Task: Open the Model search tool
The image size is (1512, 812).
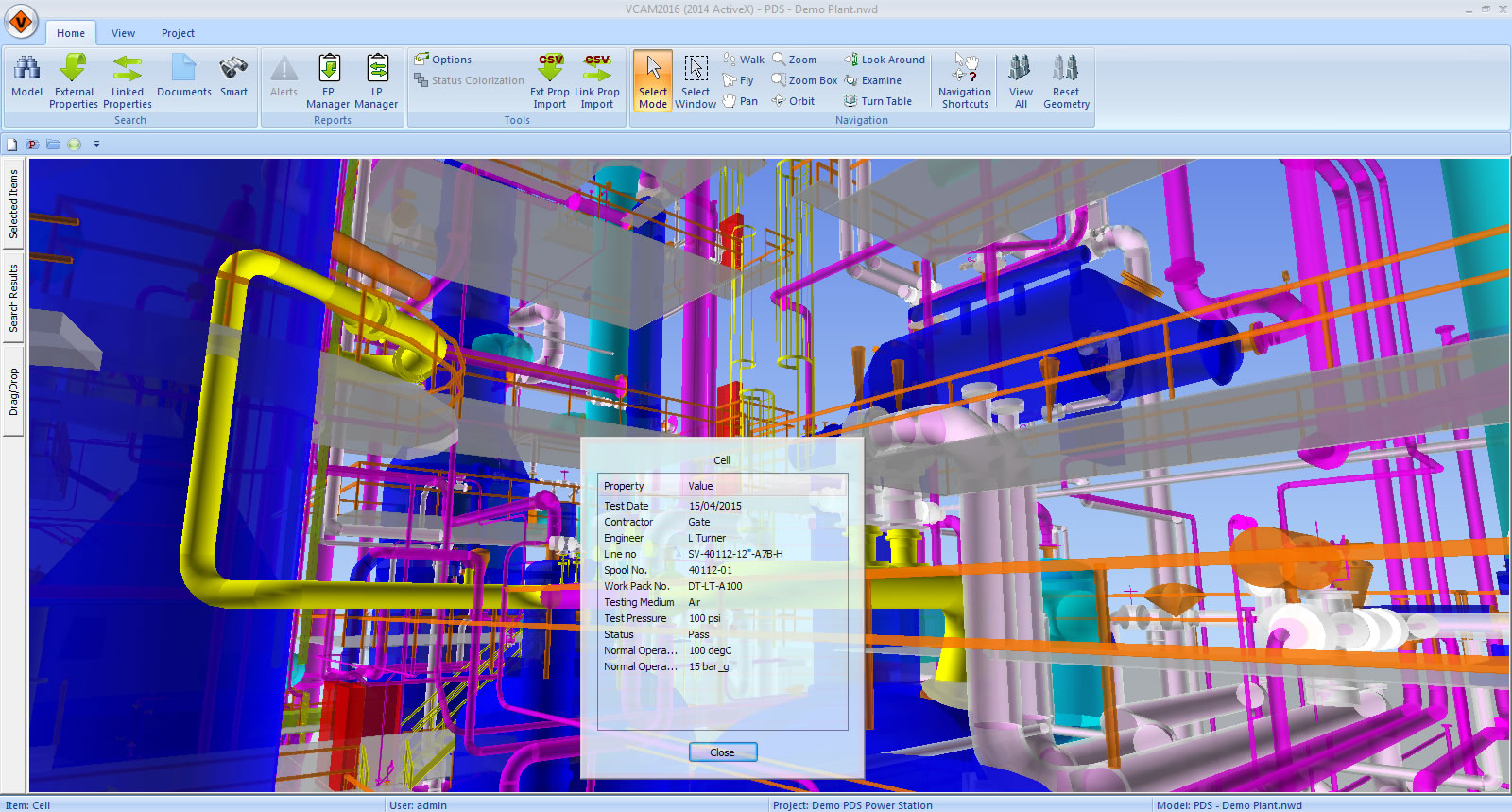Action: (x=26, y=77)
